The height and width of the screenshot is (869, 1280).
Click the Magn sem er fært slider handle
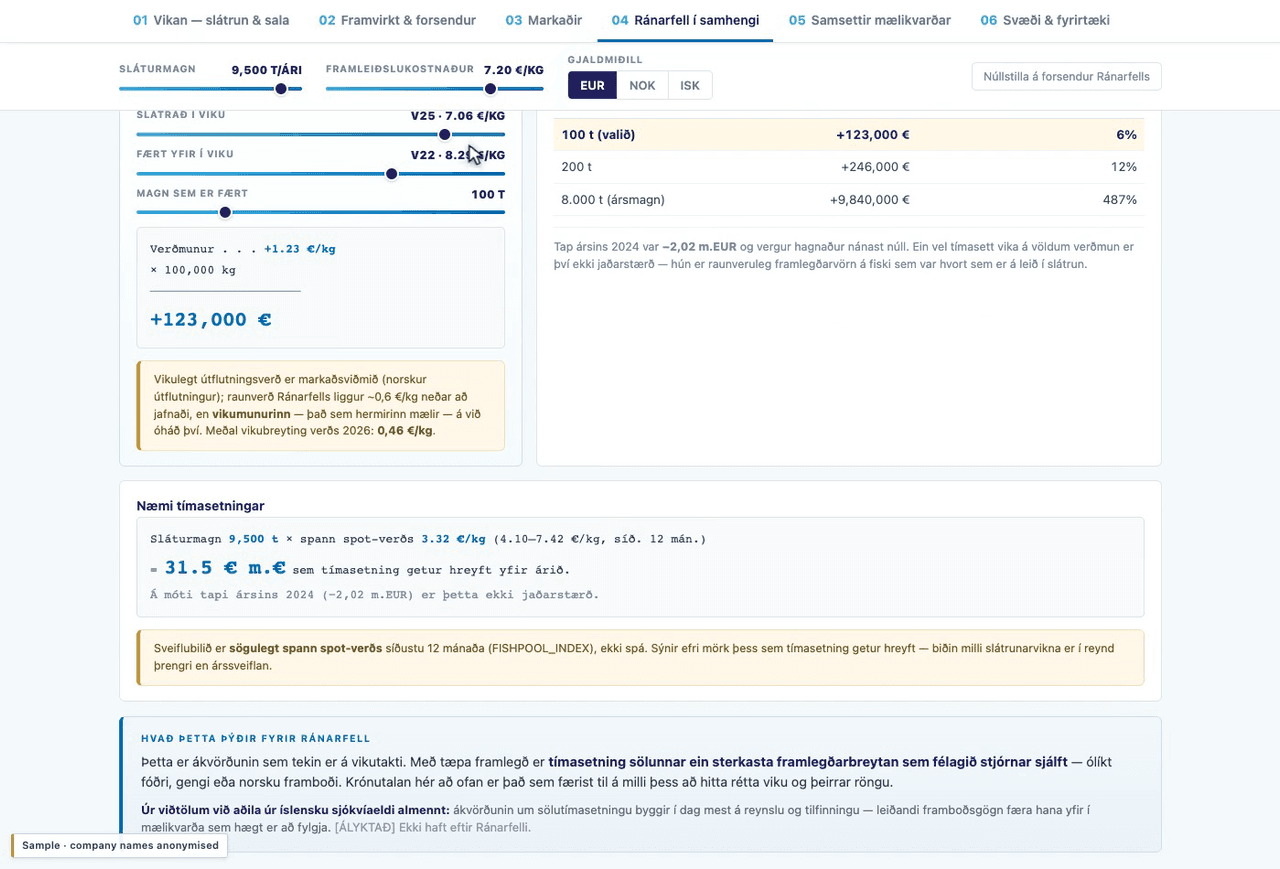pyautogui.click(x=225, y=212)
